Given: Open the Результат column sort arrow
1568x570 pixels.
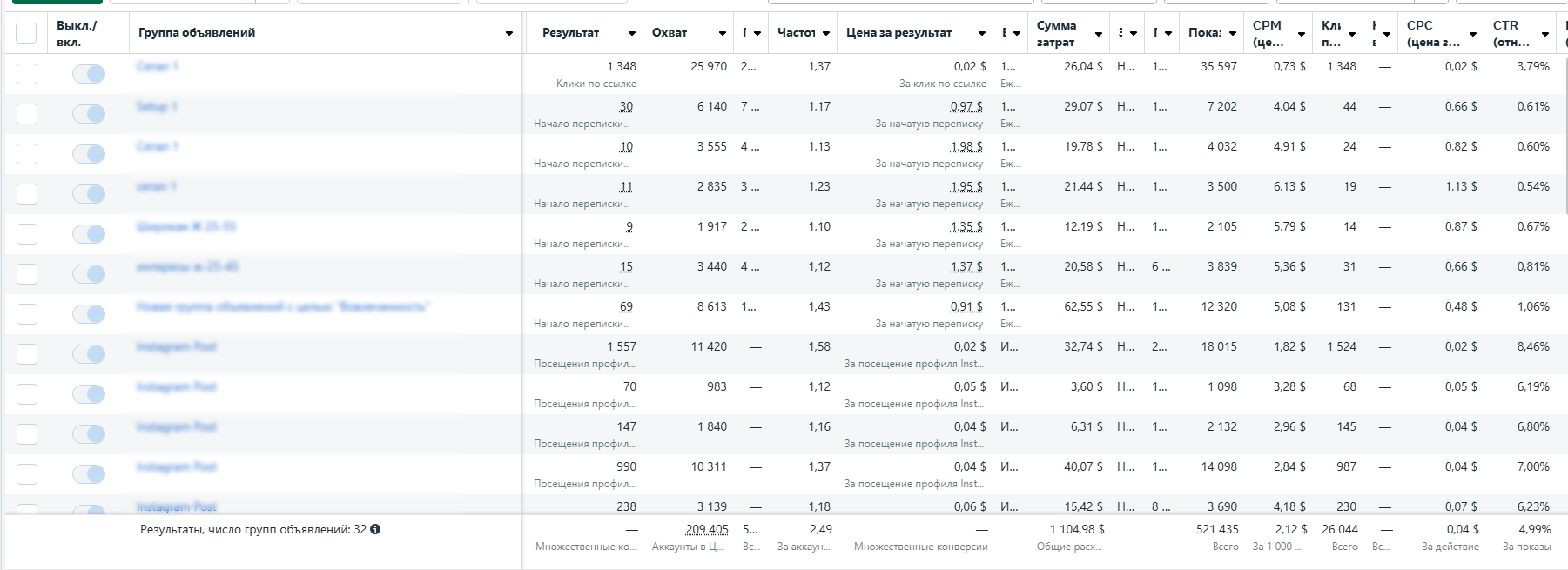Looking at the screenshot, I should (x=632, y=33).
